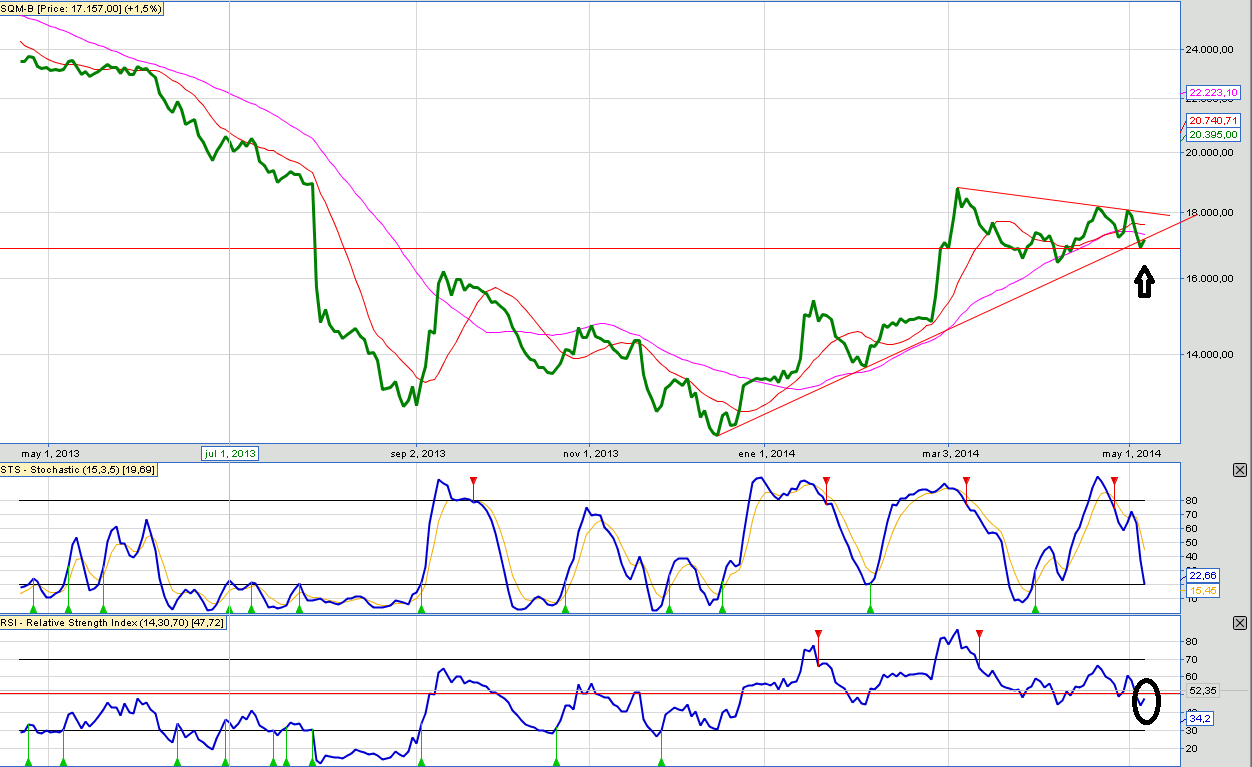
Task: Click the first red sell marker on Stochastic
Action: pos(473,481)
